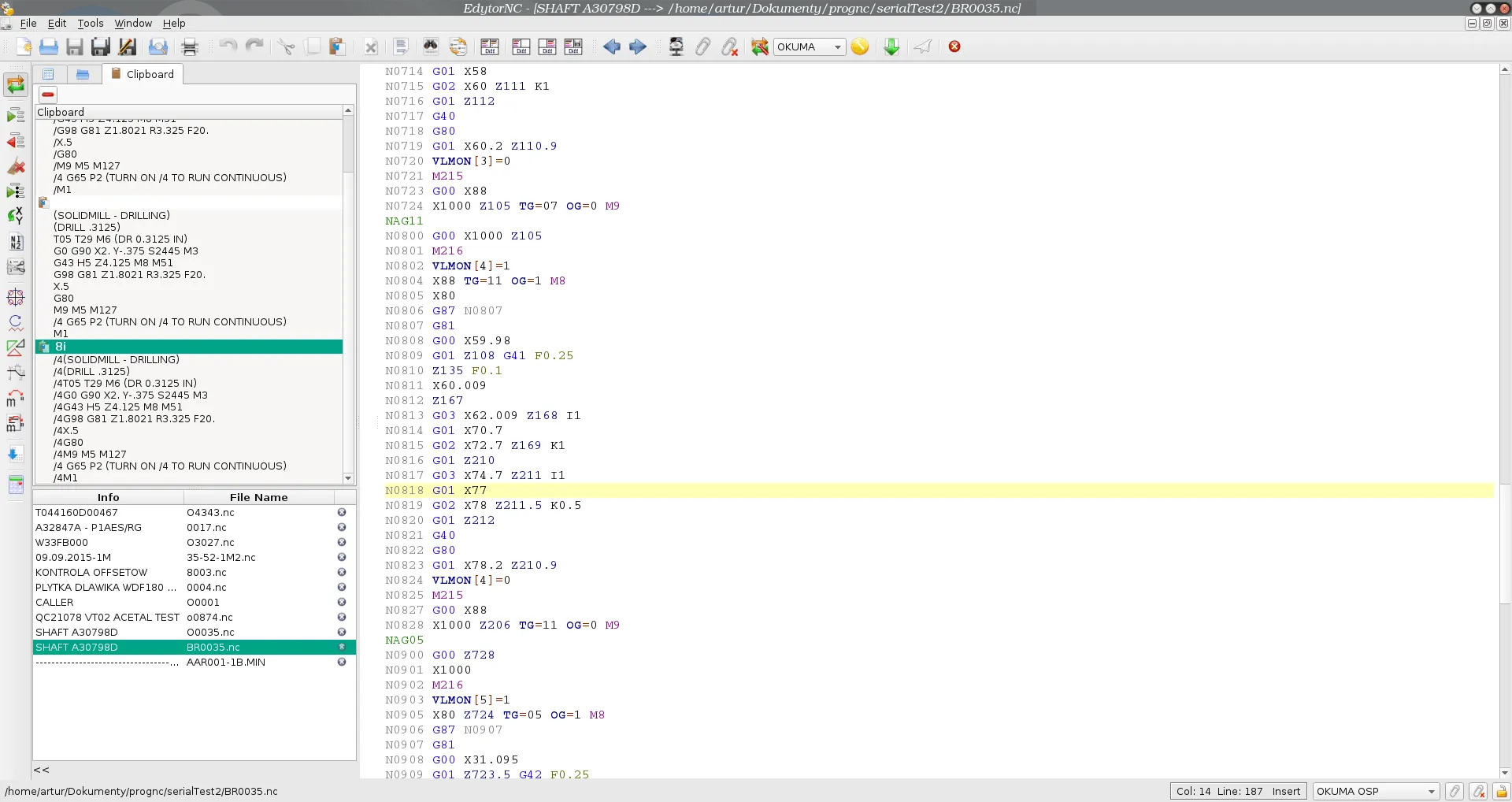Viewport: 1512px width, 802px height.
Task: Click the red stop transmission icon
Action: 954,46
